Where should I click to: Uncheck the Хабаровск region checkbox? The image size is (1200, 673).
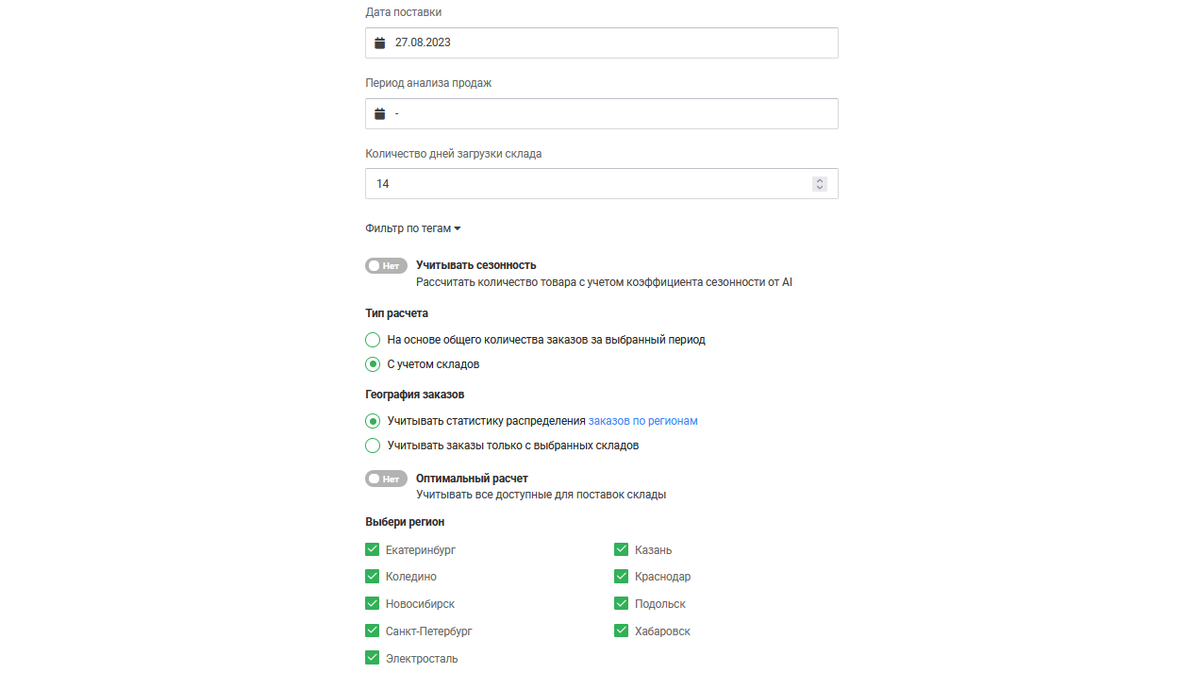pos(621,631)
